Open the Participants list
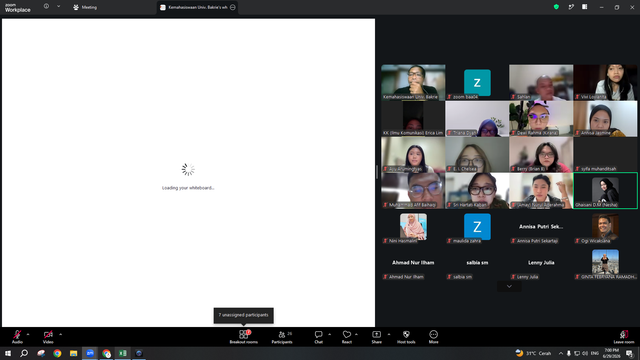 [x=282, y=337]
